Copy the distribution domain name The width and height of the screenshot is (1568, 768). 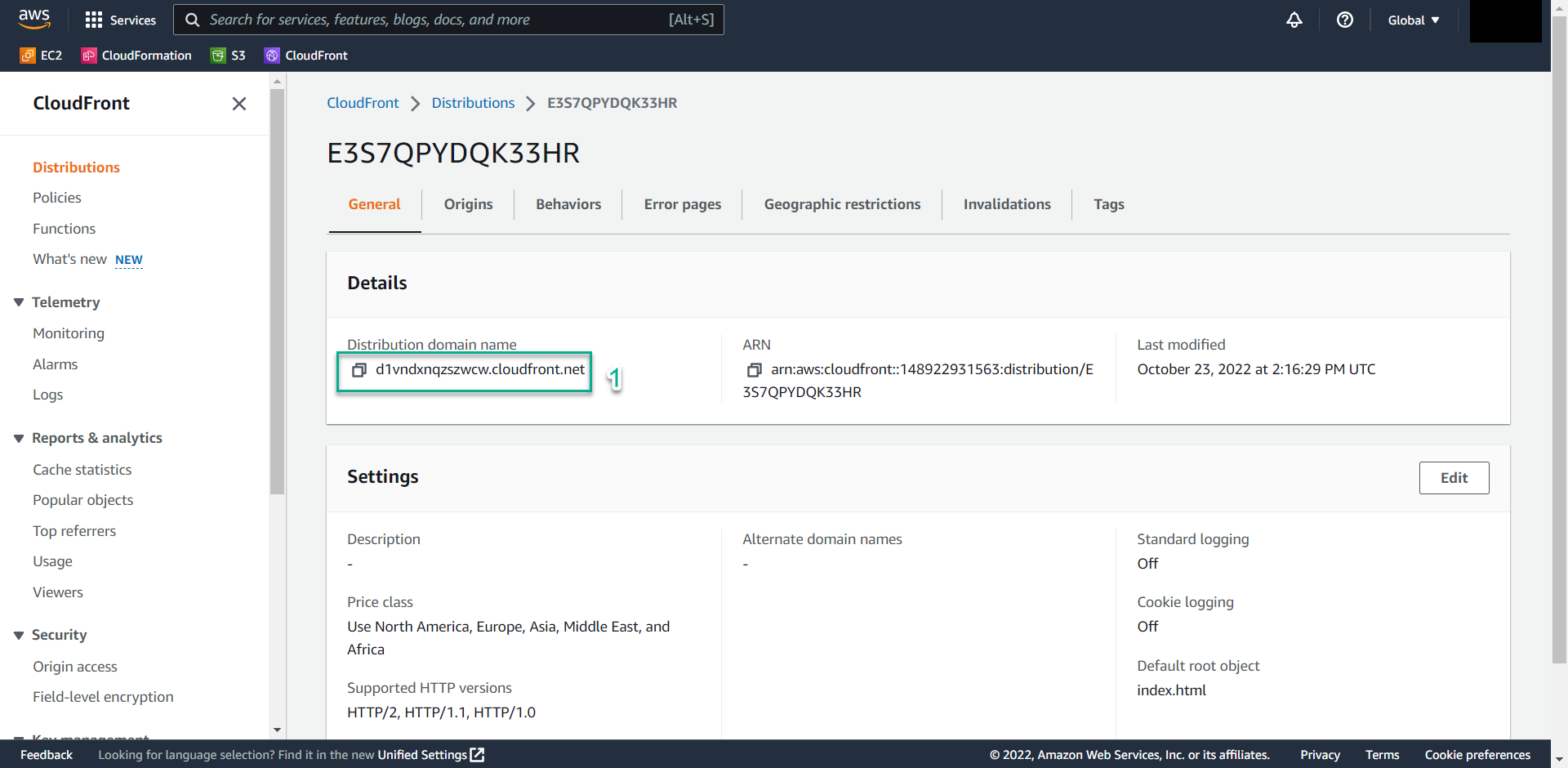click(359, 370)
